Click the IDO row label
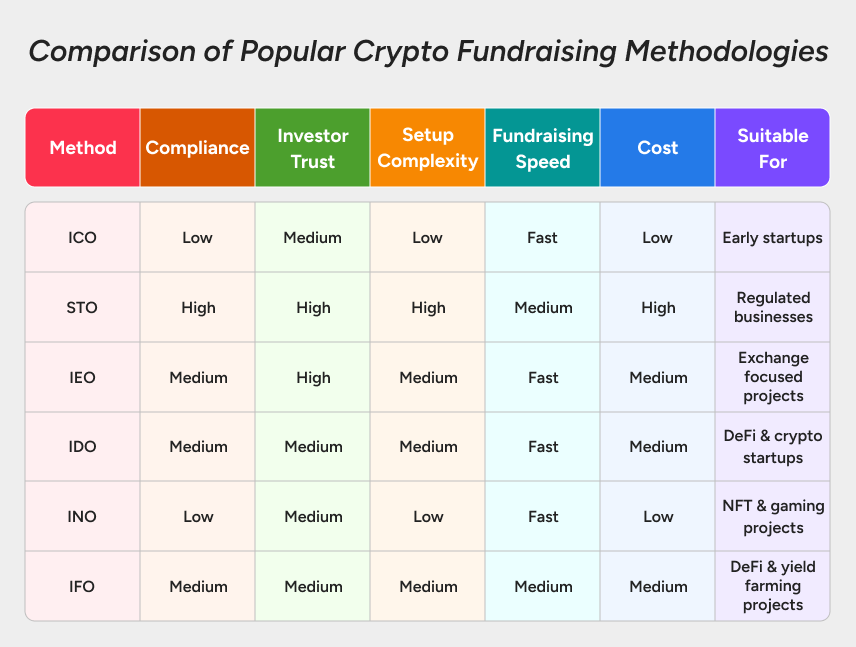 pos(83,447)
